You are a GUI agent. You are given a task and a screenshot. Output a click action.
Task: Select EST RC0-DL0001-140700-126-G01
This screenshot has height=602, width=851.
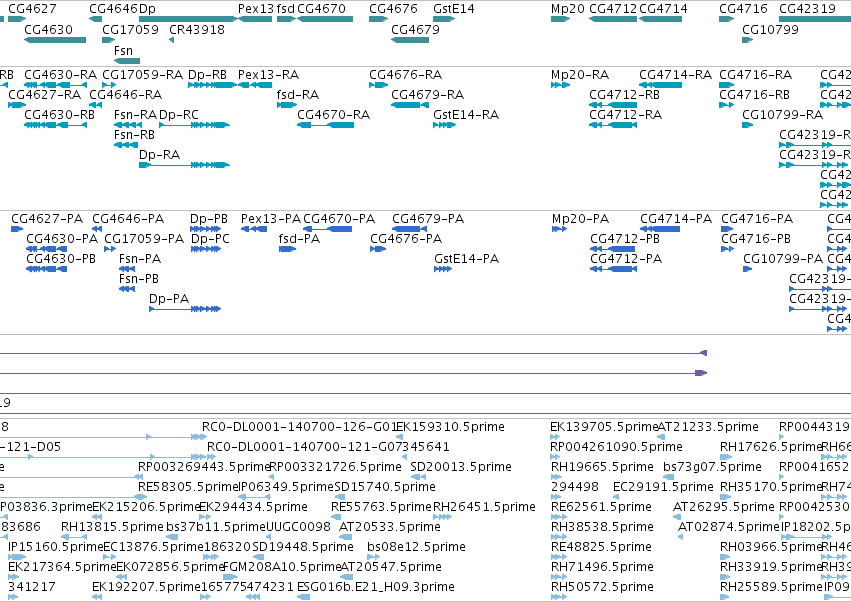click(300, 427)
